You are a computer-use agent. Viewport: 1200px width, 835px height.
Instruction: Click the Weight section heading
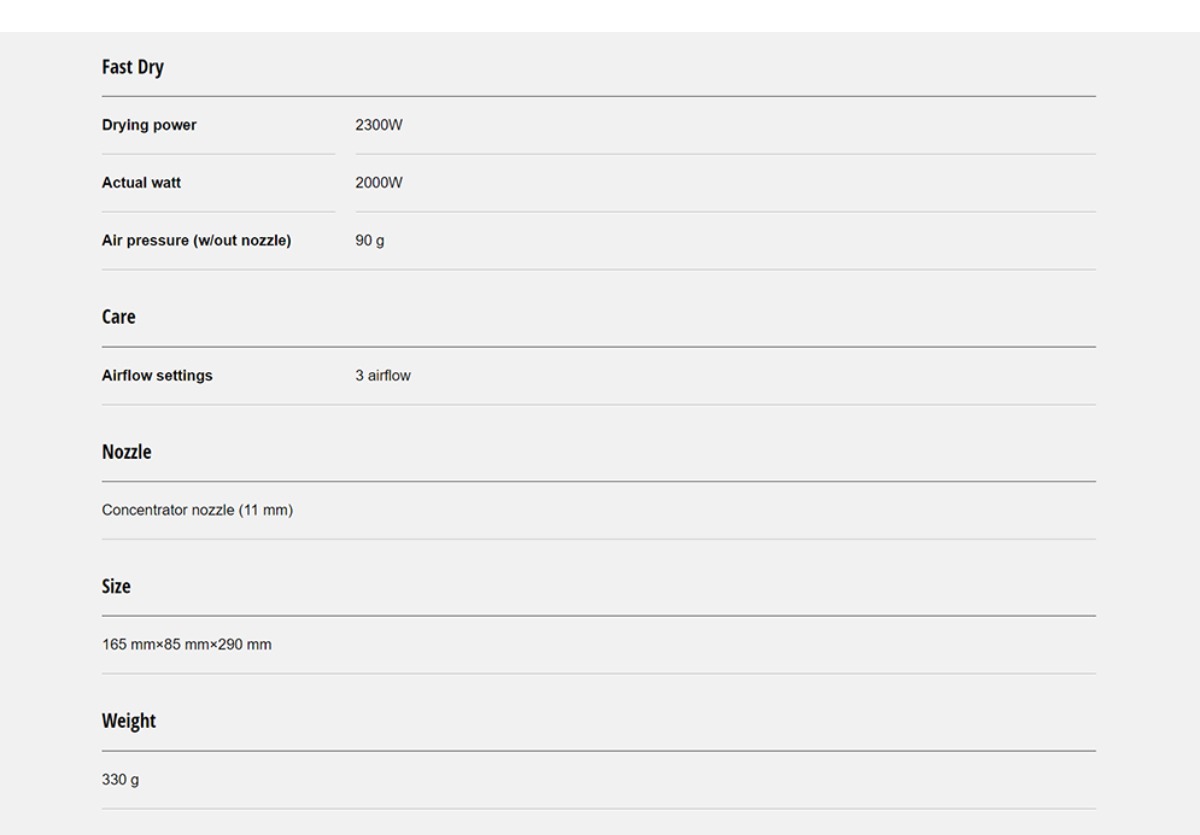128,720
